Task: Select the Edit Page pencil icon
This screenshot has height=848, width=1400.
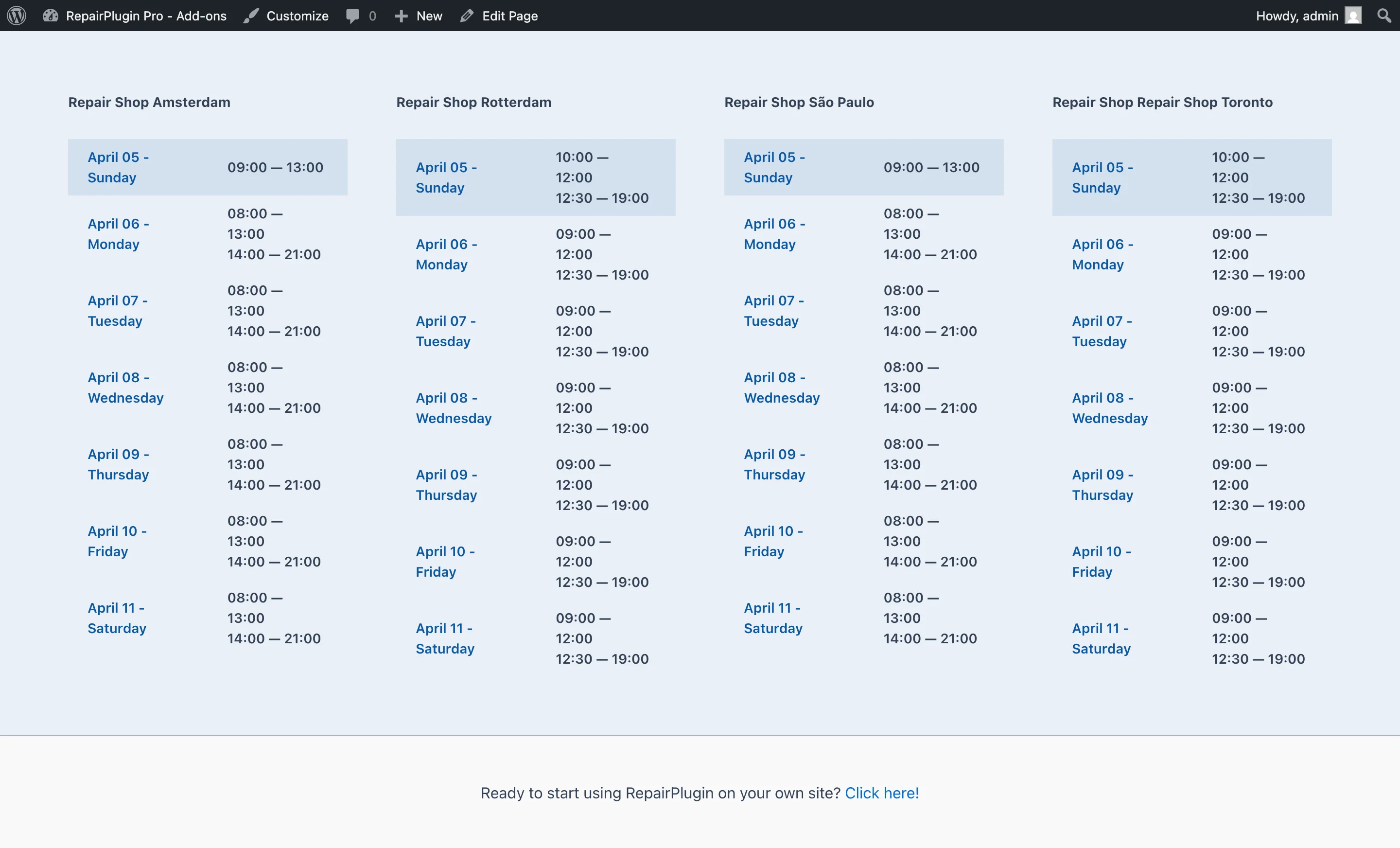Action: pos(467,16)
